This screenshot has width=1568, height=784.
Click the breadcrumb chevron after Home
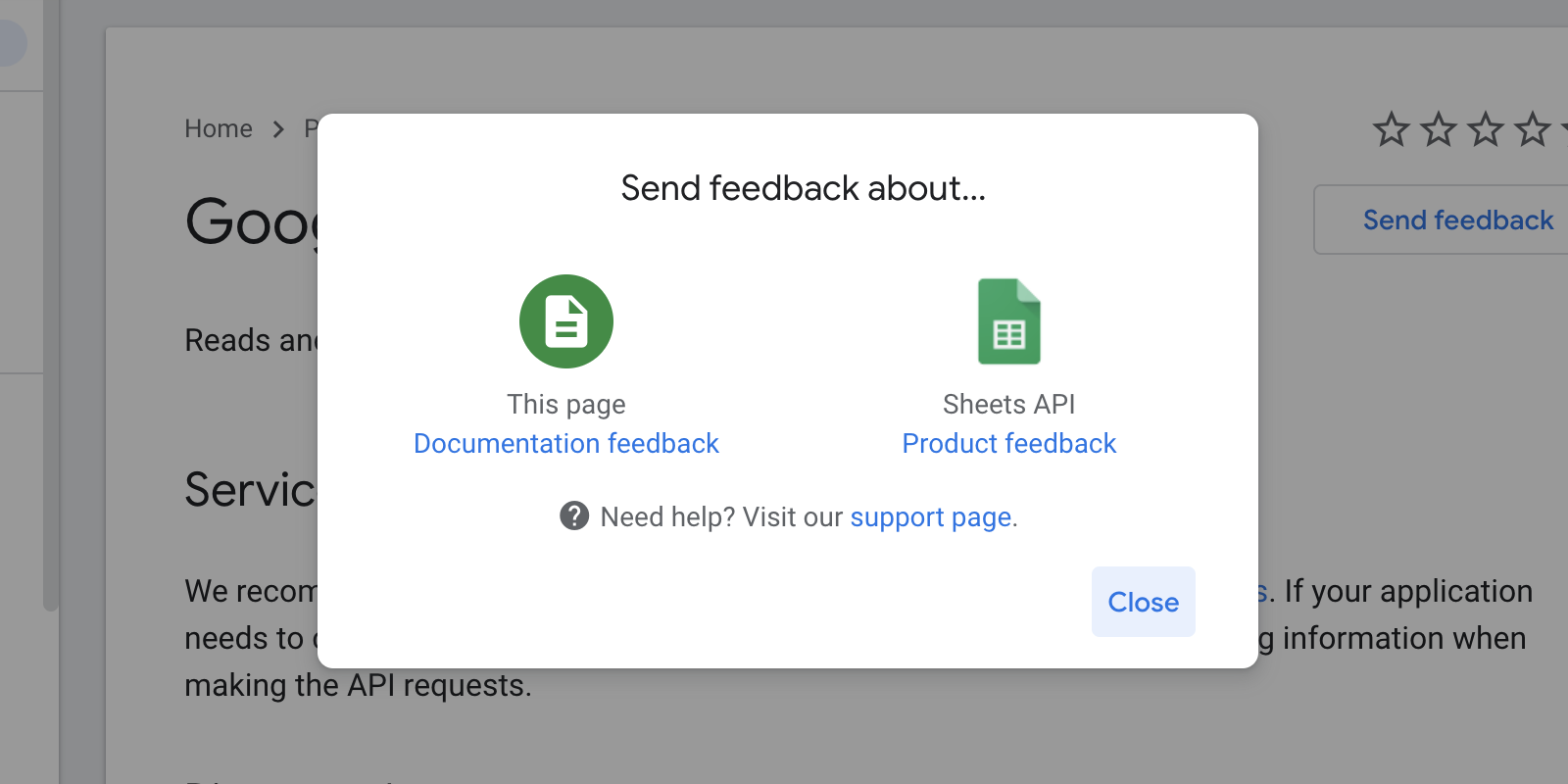tap(278, 129)
